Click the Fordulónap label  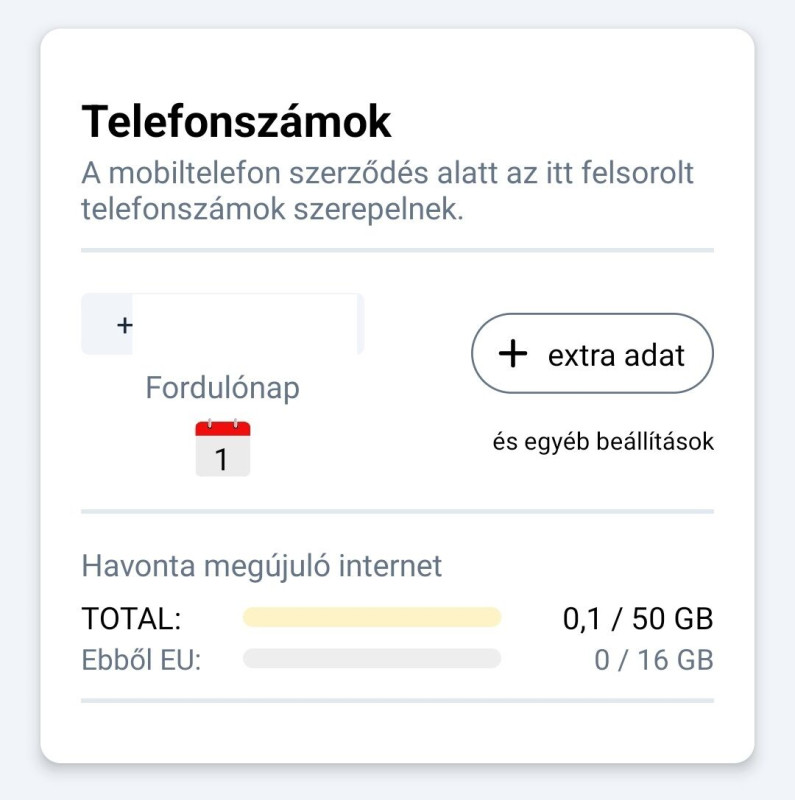tap(222, 388)
